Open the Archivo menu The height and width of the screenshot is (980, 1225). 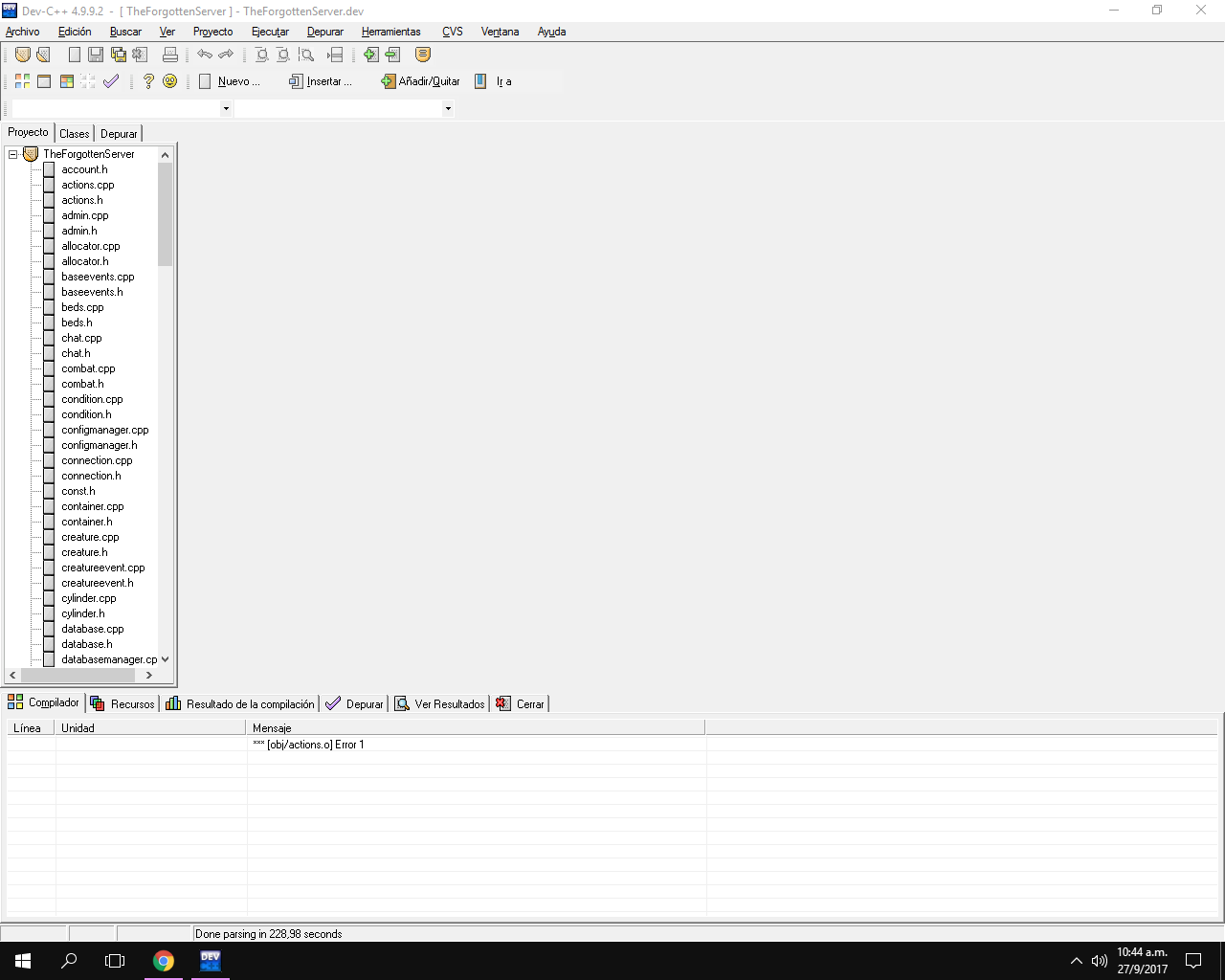23,32
